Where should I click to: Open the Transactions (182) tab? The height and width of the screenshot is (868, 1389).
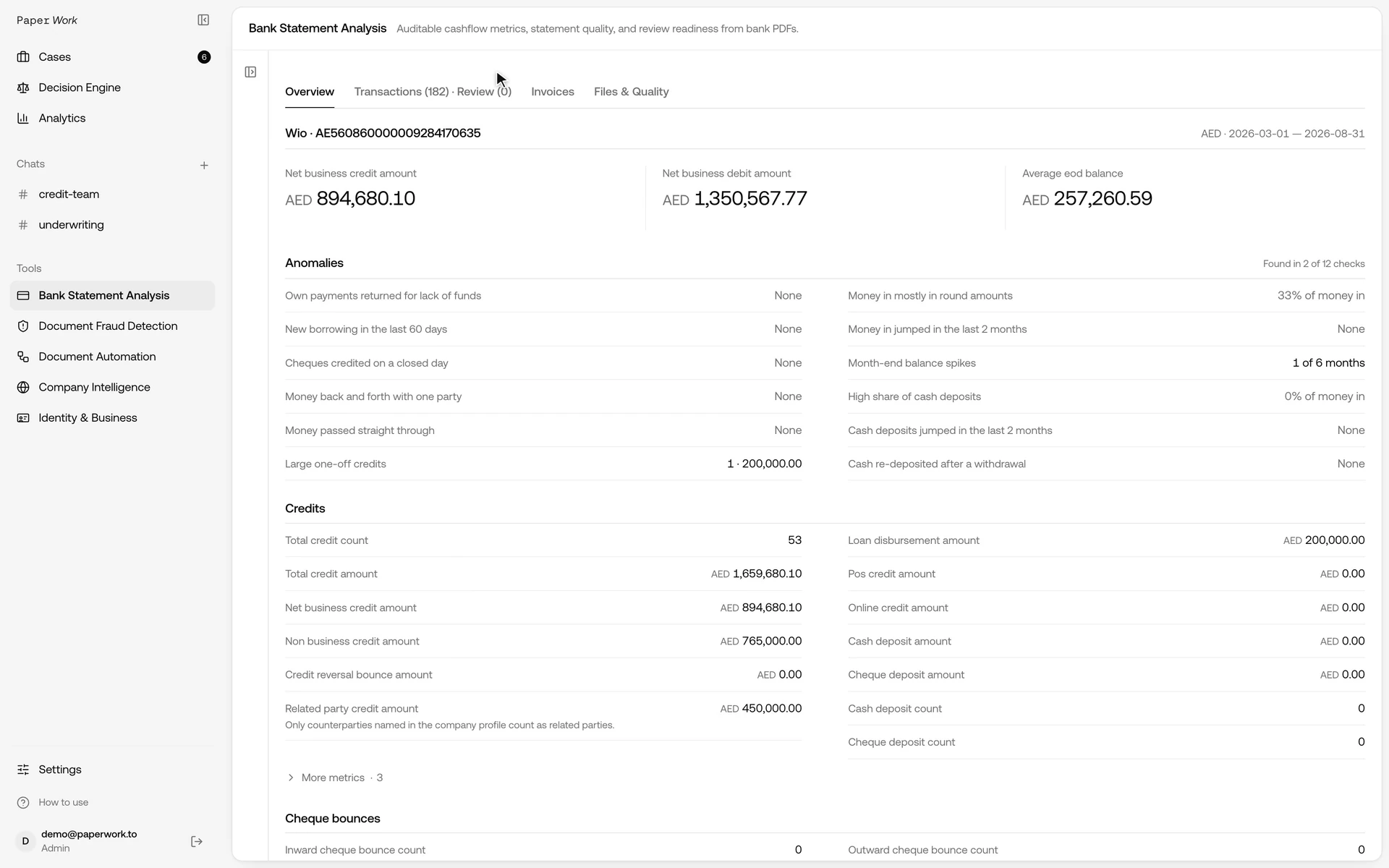pyautogui.click(x=433, y=92)
